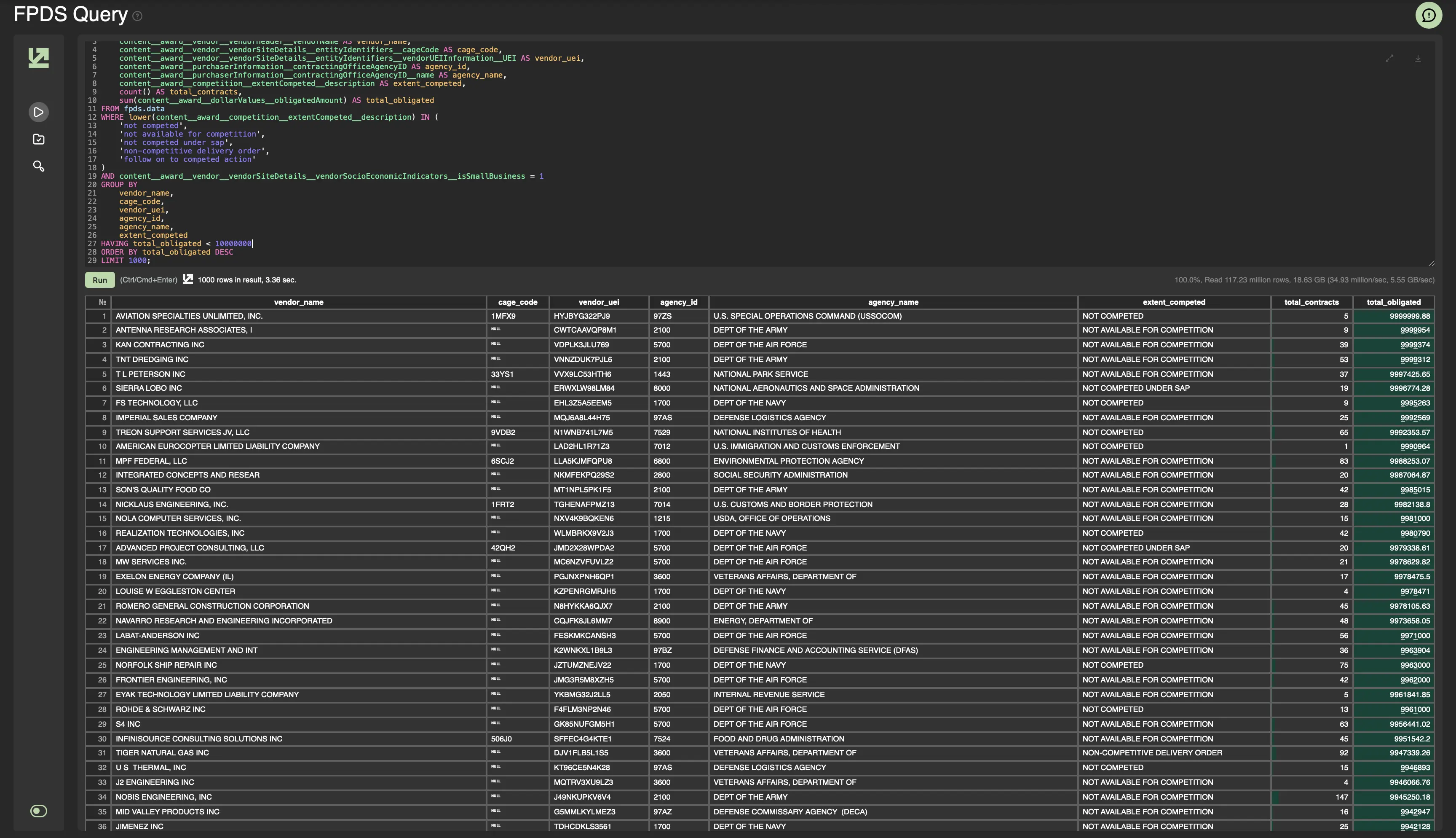
Task: Sort by cage_code column header
Action: tap(517, 302)
